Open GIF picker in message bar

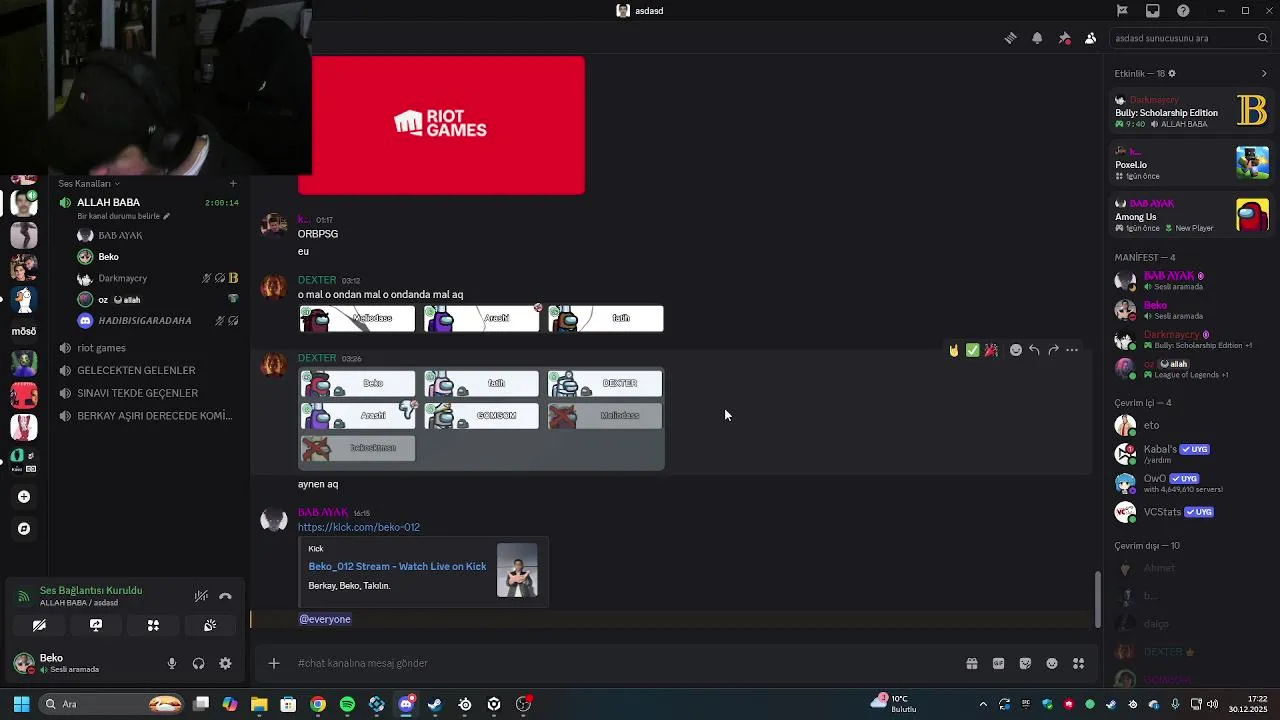click(x=998, y=663)
